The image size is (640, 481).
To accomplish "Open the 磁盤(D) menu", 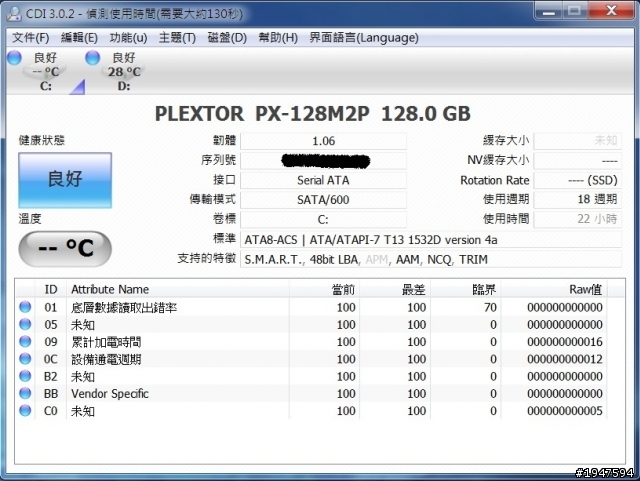I will (x=227, y=38).
